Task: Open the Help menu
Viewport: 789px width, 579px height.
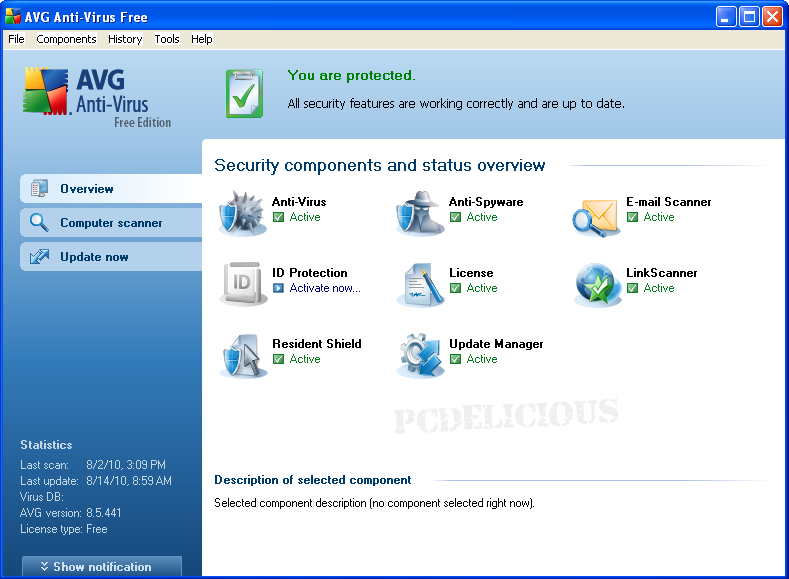Action: coord(201,39)
